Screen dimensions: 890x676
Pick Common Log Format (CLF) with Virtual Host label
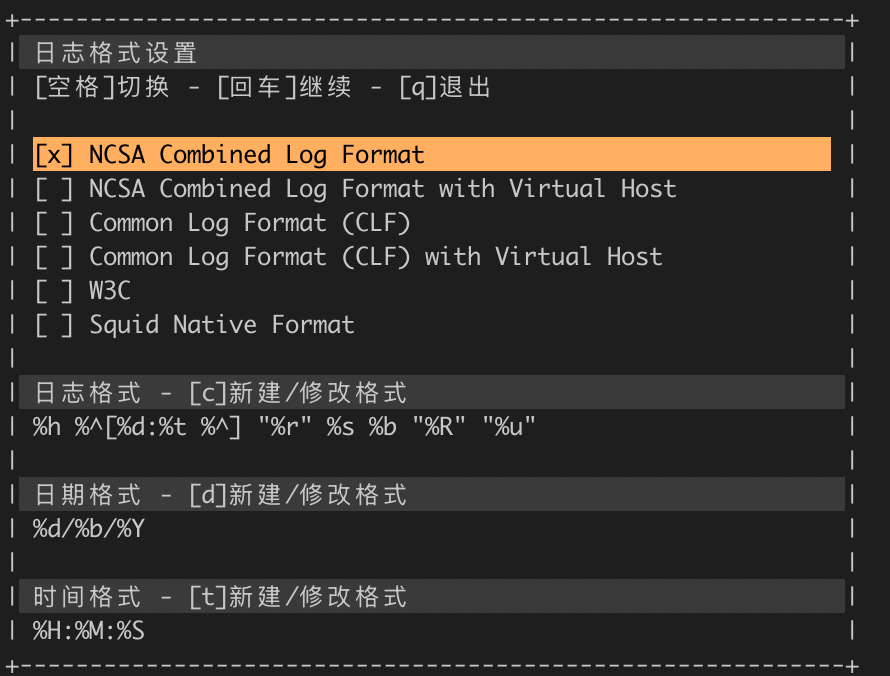coord(375,257)
